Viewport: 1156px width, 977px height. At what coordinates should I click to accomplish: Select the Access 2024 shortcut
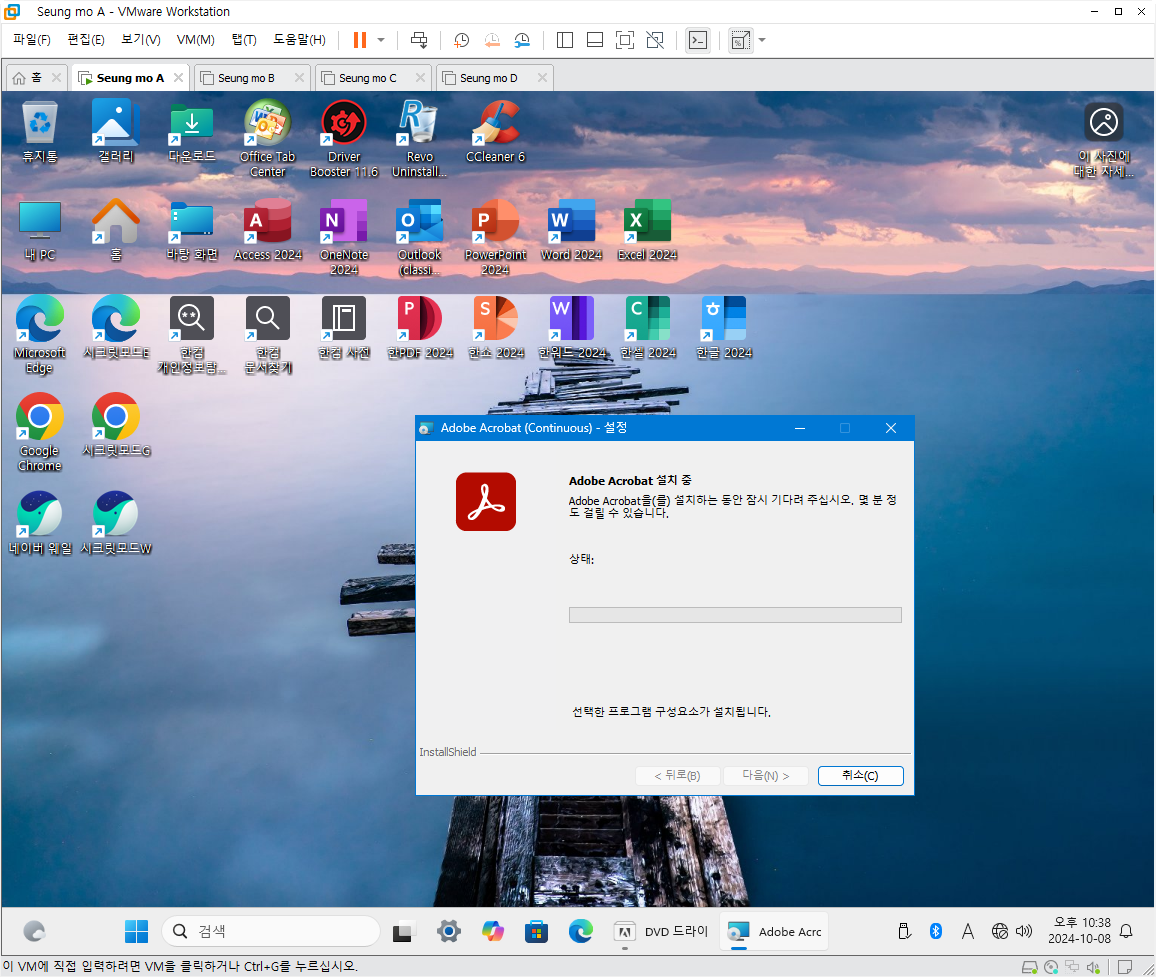[268, 230]
